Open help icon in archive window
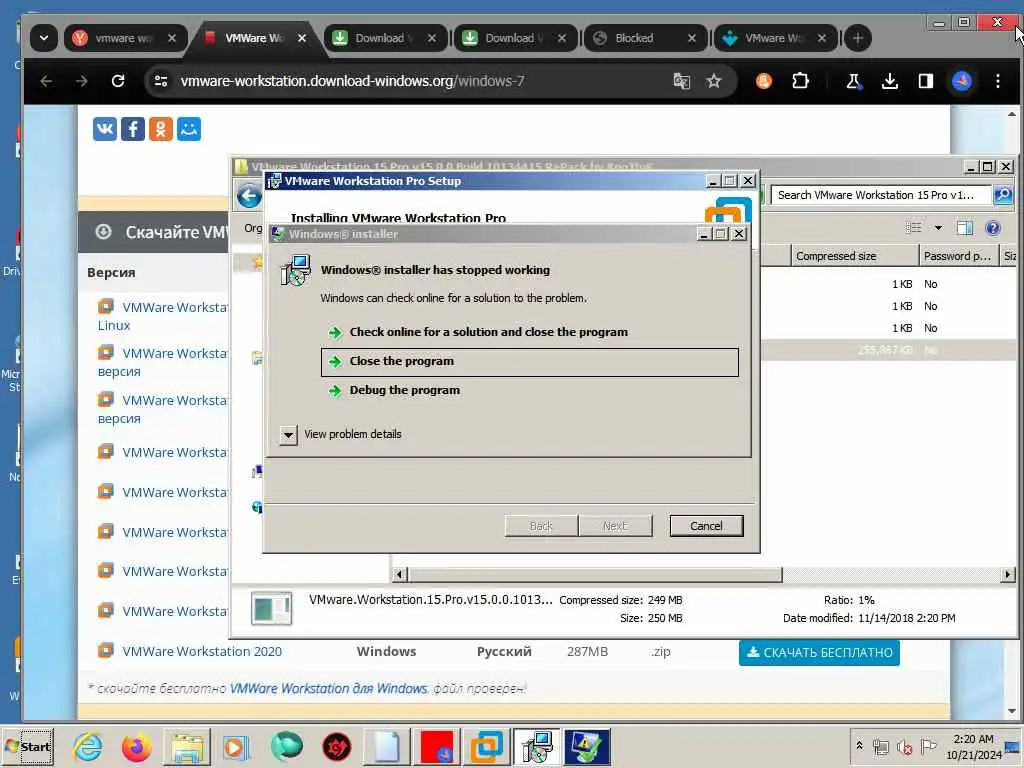The width and height of the screenshot is (1024, 768). [x=993, y=228]
